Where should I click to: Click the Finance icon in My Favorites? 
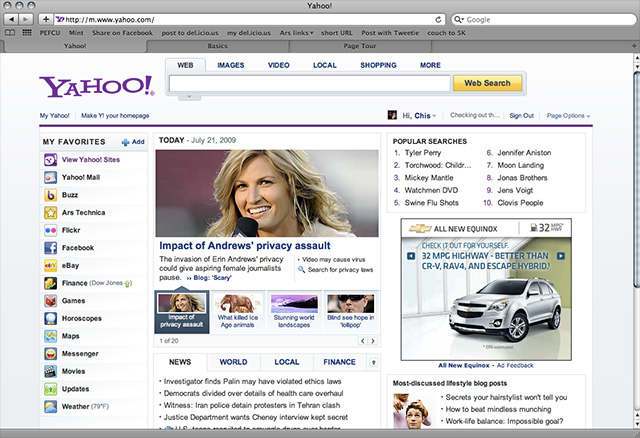(51, 283)
